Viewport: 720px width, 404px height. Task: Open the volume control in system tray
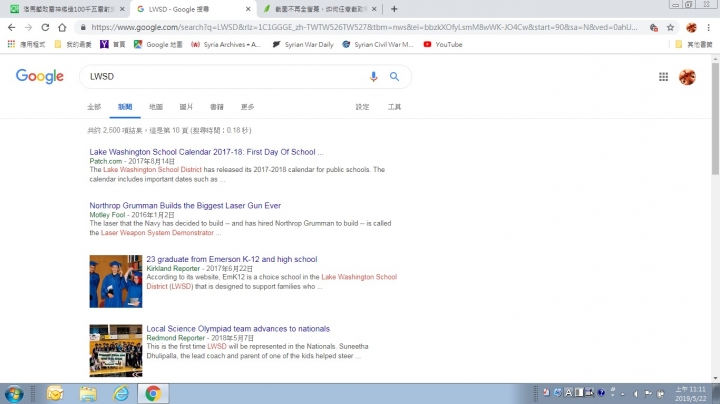(636, 394)
